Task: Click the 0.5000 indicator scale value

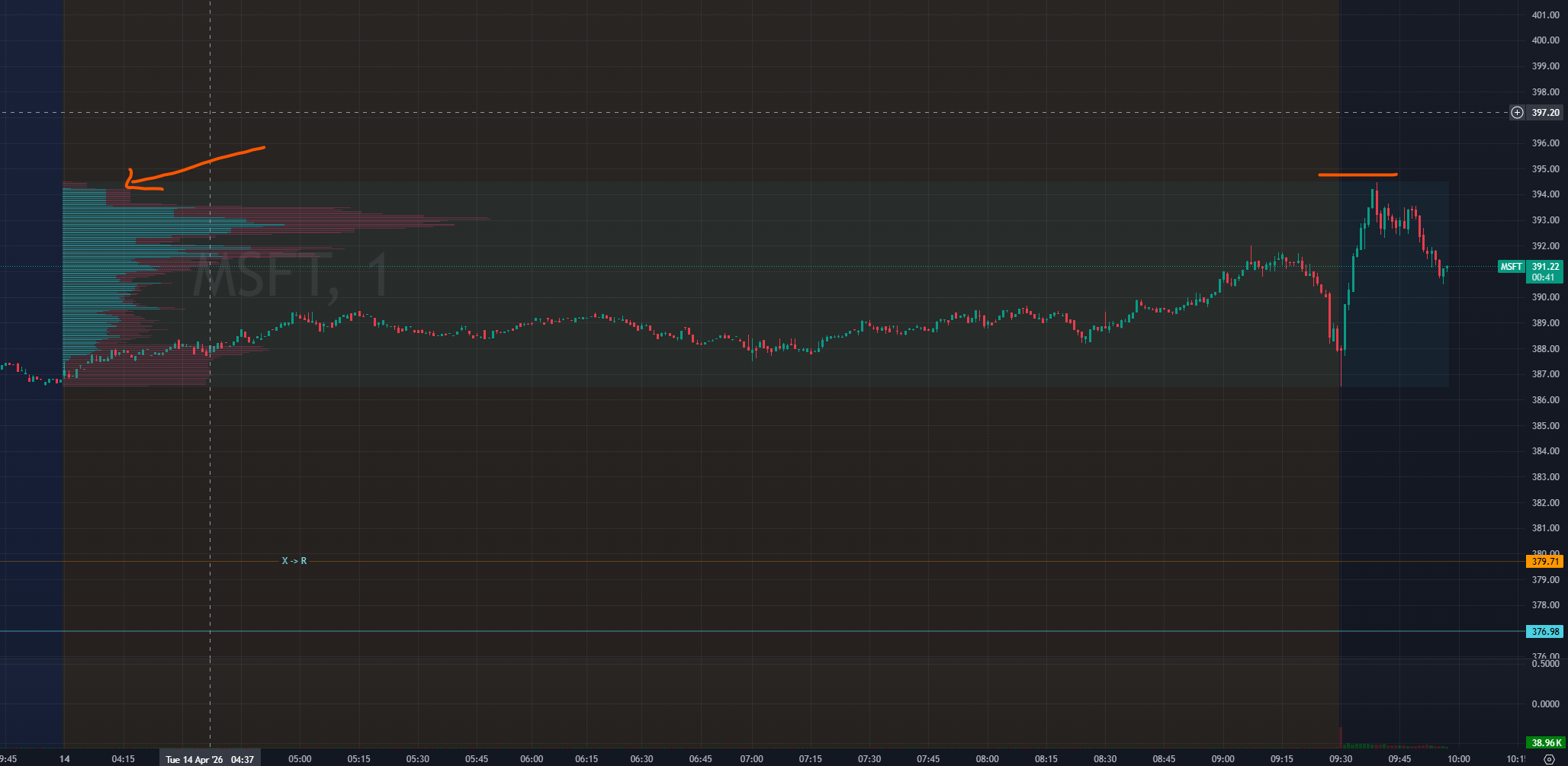Action: coord(1545,664)
